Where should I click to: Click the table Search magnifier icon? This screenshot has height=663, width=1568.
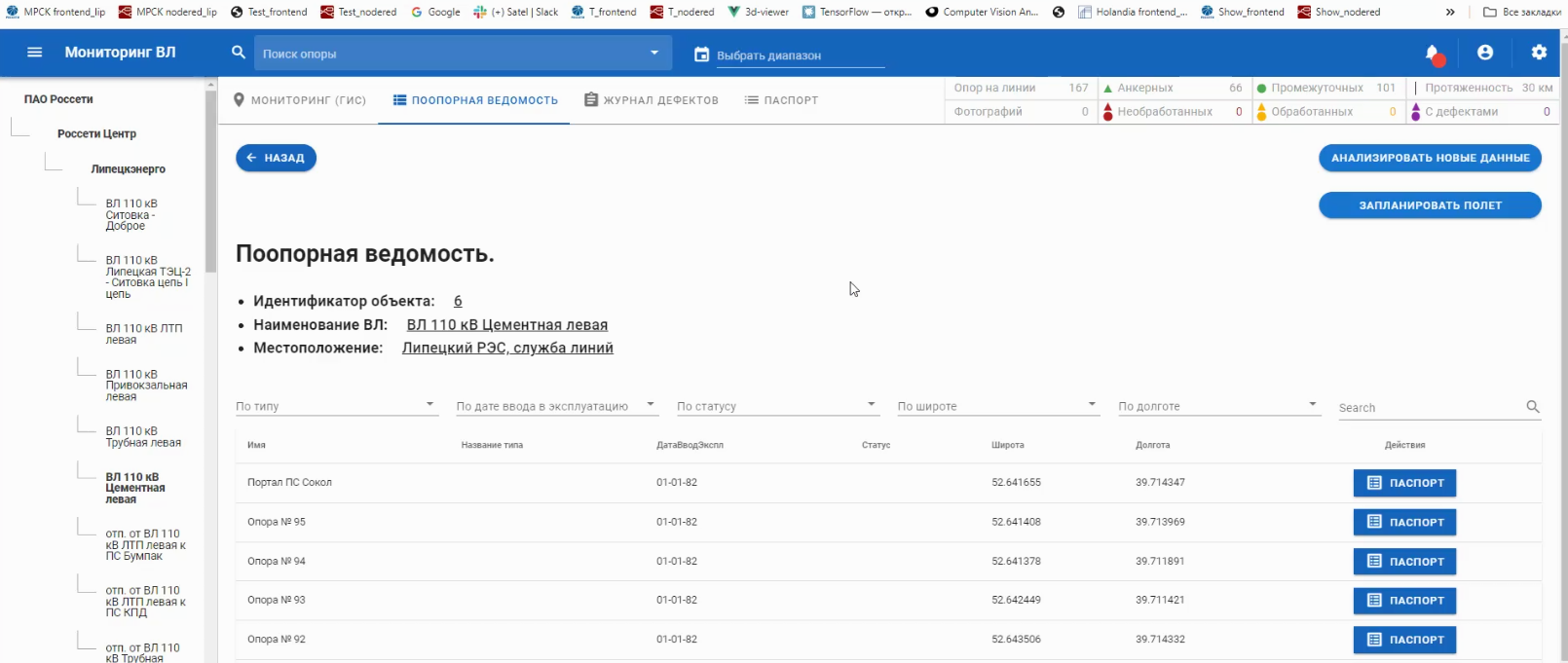click(1533, 407)
